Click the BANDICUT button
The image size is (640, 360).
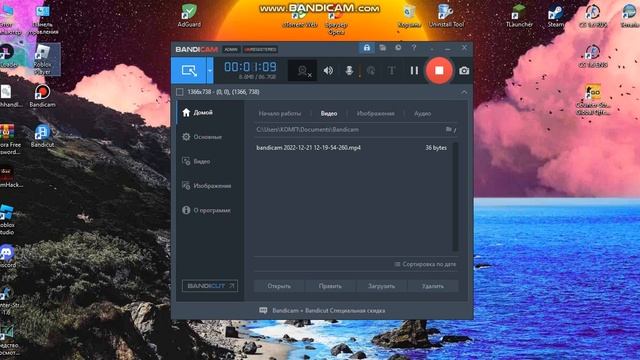pos(210,286)
